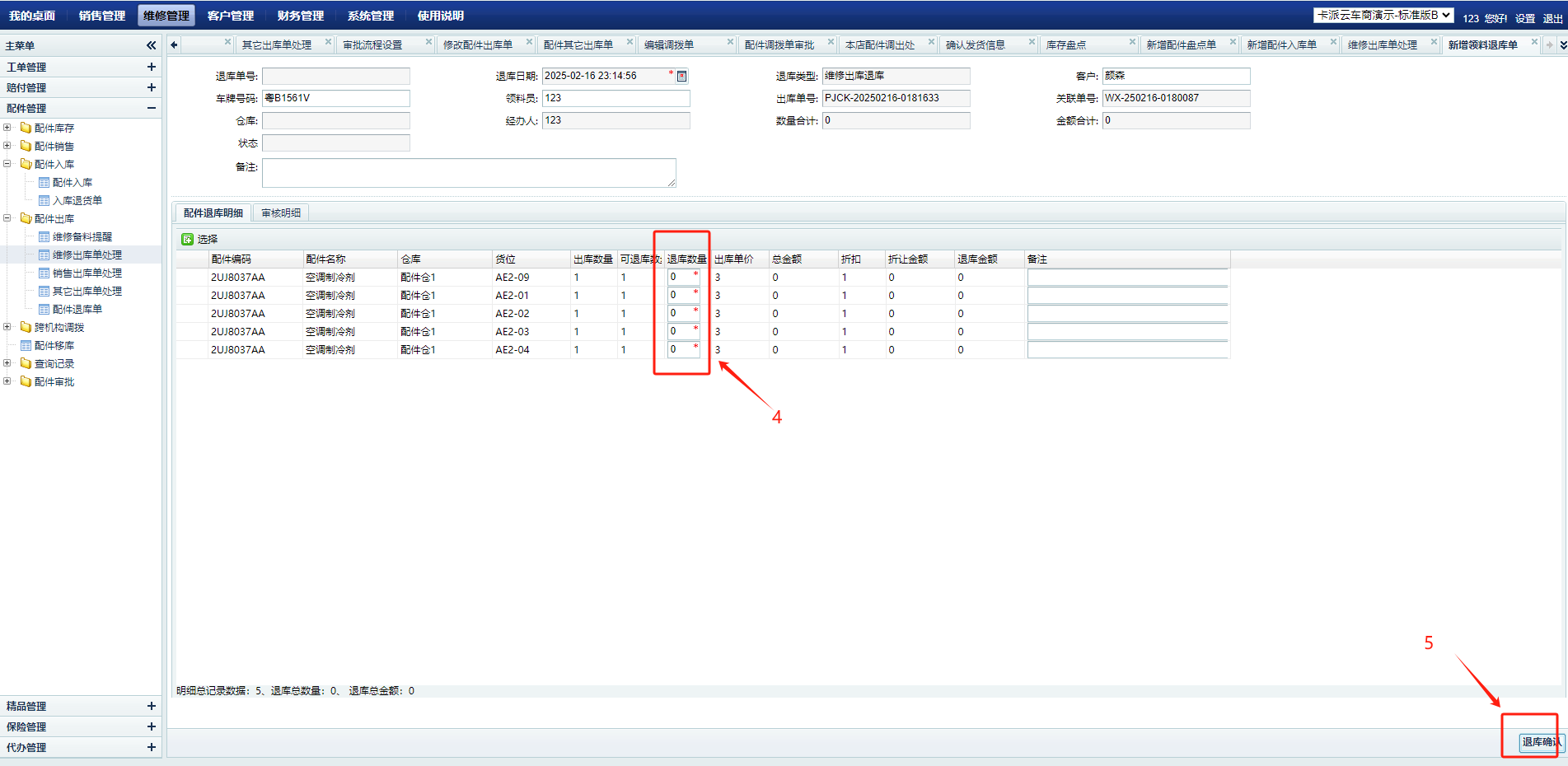This screenshot has width=1568, height=766.
Task: Click the 备注 textarea in the form
Action: click(x=468, y=173)
